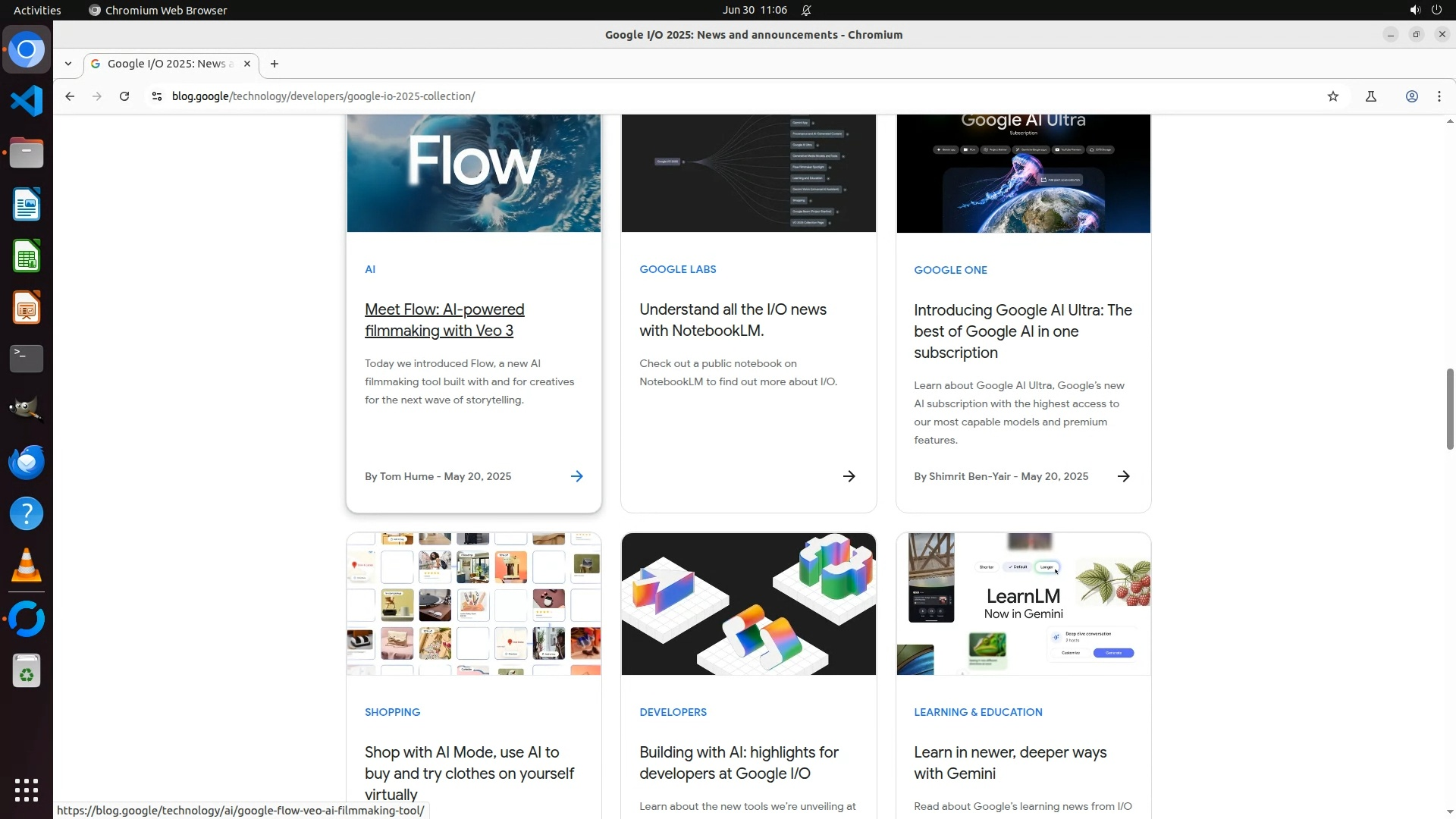1456x819 pixels.
Task: Close the Google I/O 2025 tab
Action: tap(246, 64)
